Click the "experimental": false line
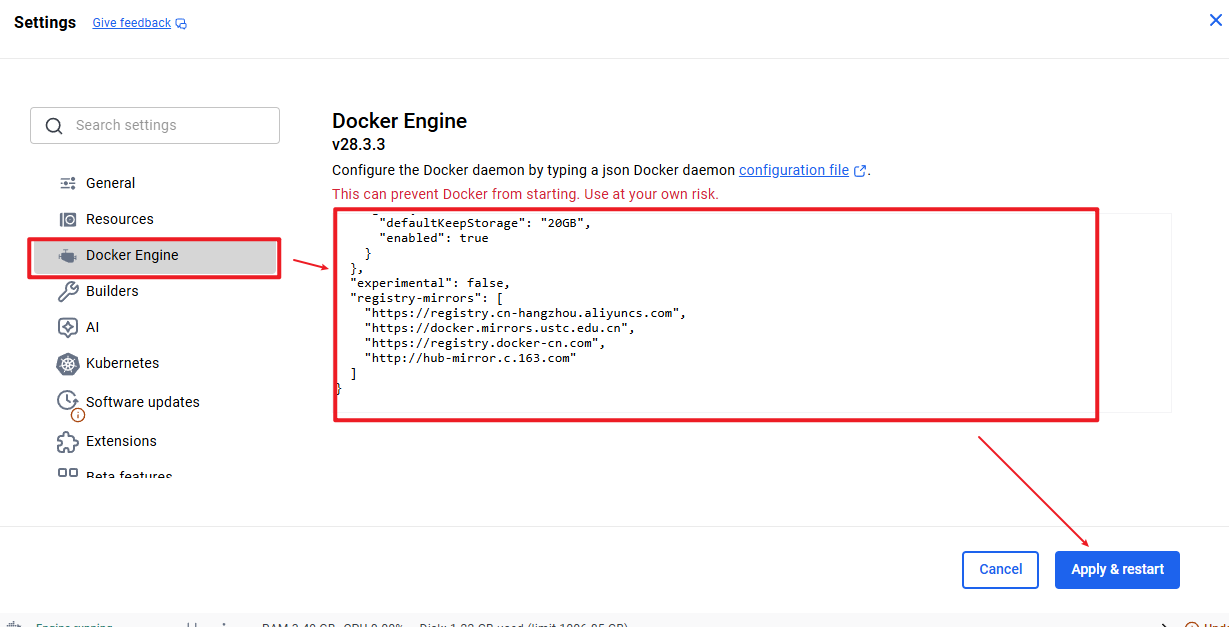This screenshot has width=1229, height=627. pyautogui.click(x=430, y=283)
